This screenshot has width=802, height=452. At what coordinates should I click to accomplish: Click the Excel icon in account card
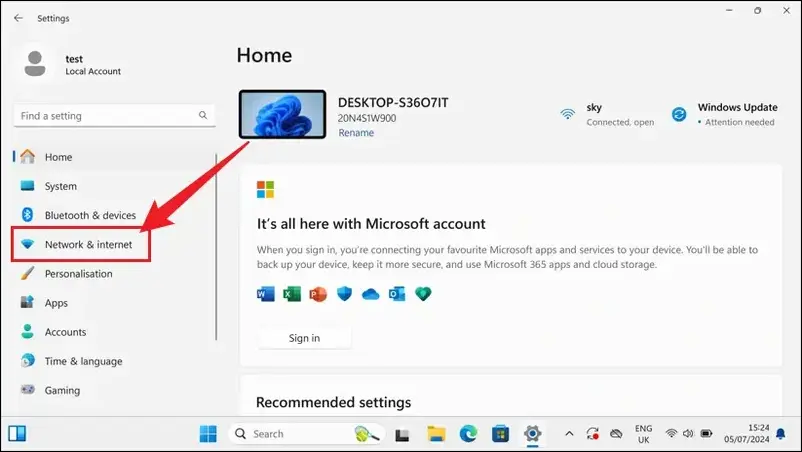point(292,294)
